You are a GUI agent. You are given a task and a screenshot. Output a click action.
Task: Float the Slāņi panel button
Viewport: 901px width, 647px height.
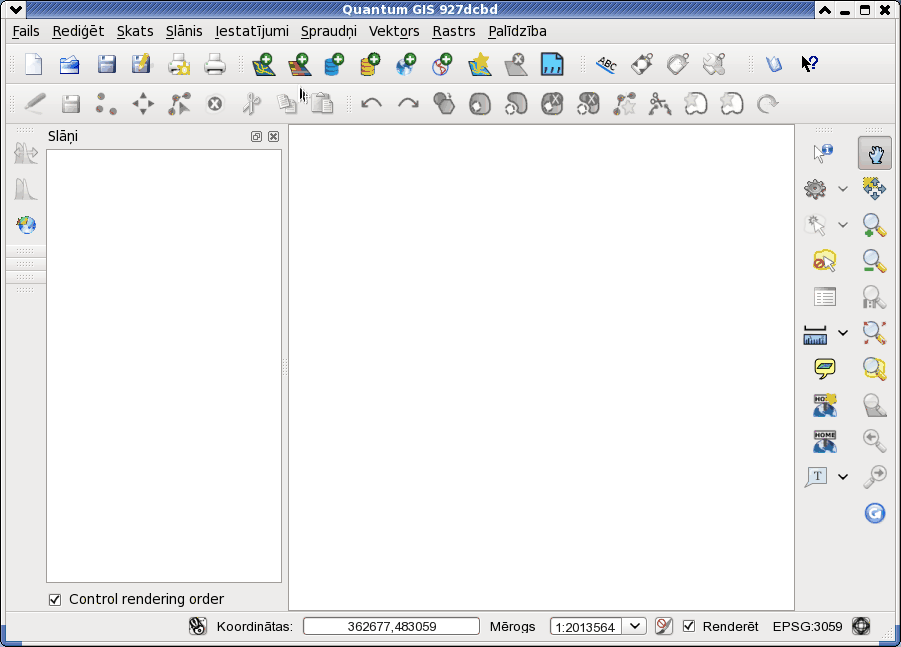[x=256, y=136]
